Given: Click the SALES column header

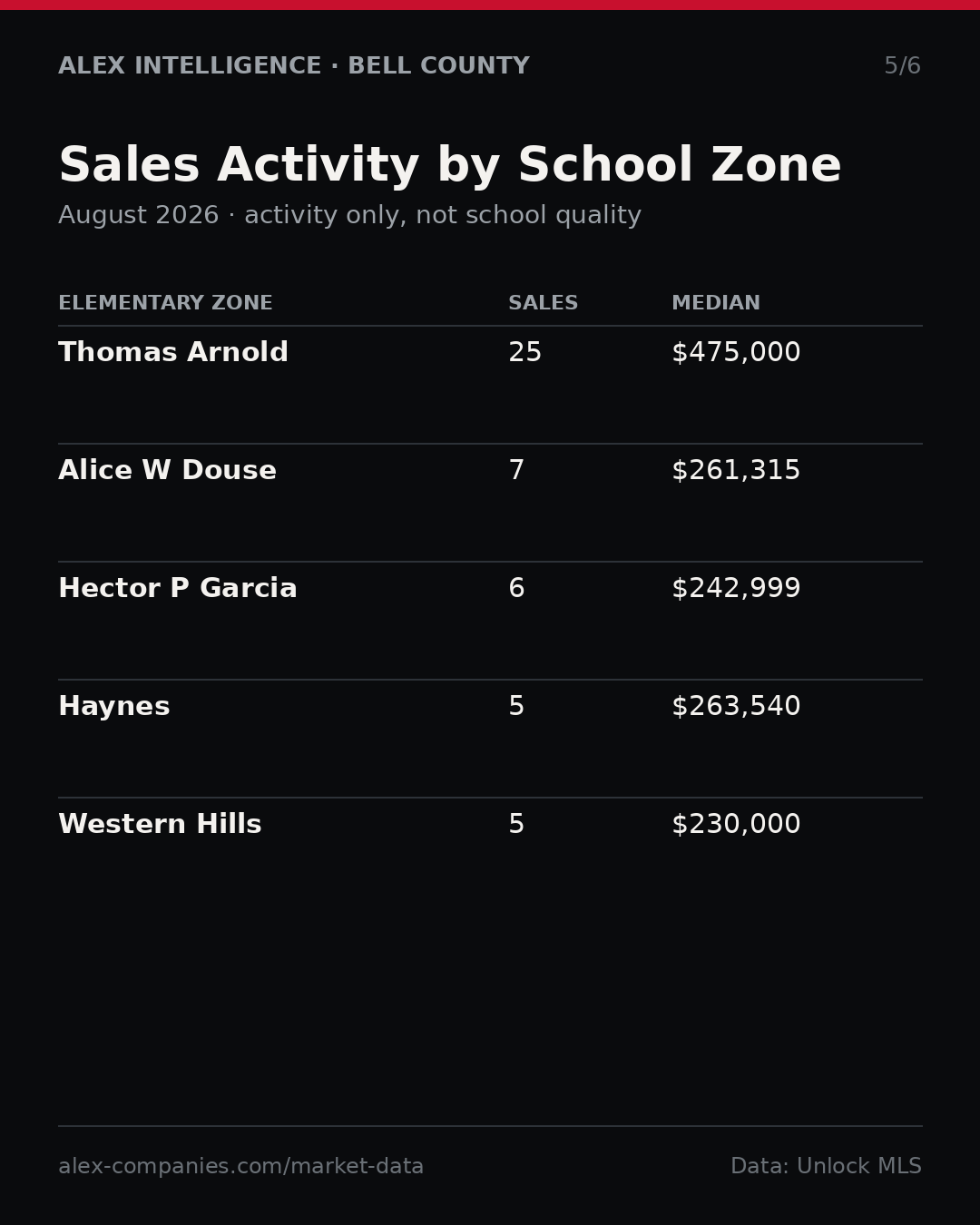Looking at the screenshot, I should click(543, 303).
